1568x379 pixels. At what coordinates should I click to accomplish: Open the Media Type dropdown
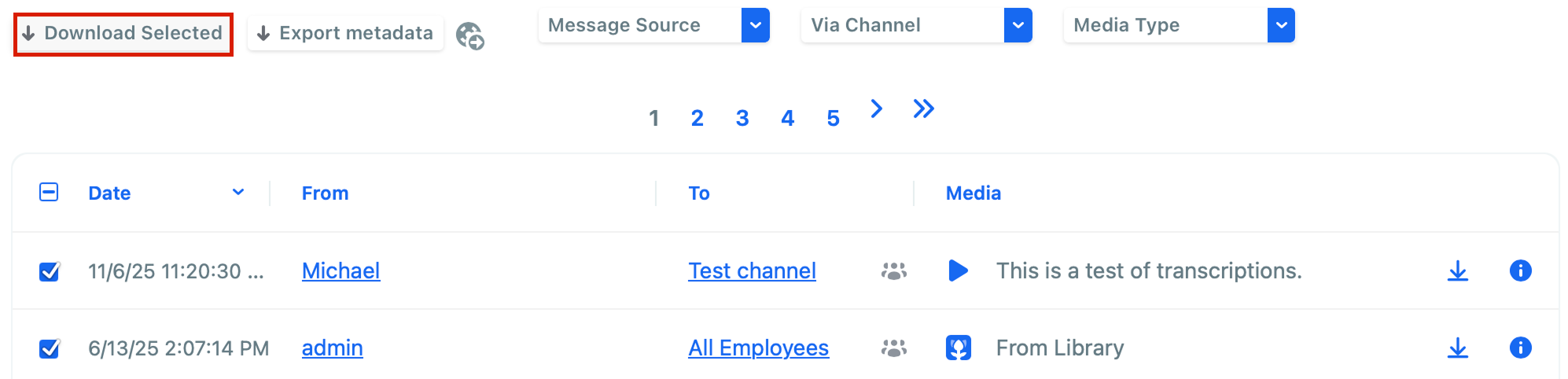point(1179,25)
